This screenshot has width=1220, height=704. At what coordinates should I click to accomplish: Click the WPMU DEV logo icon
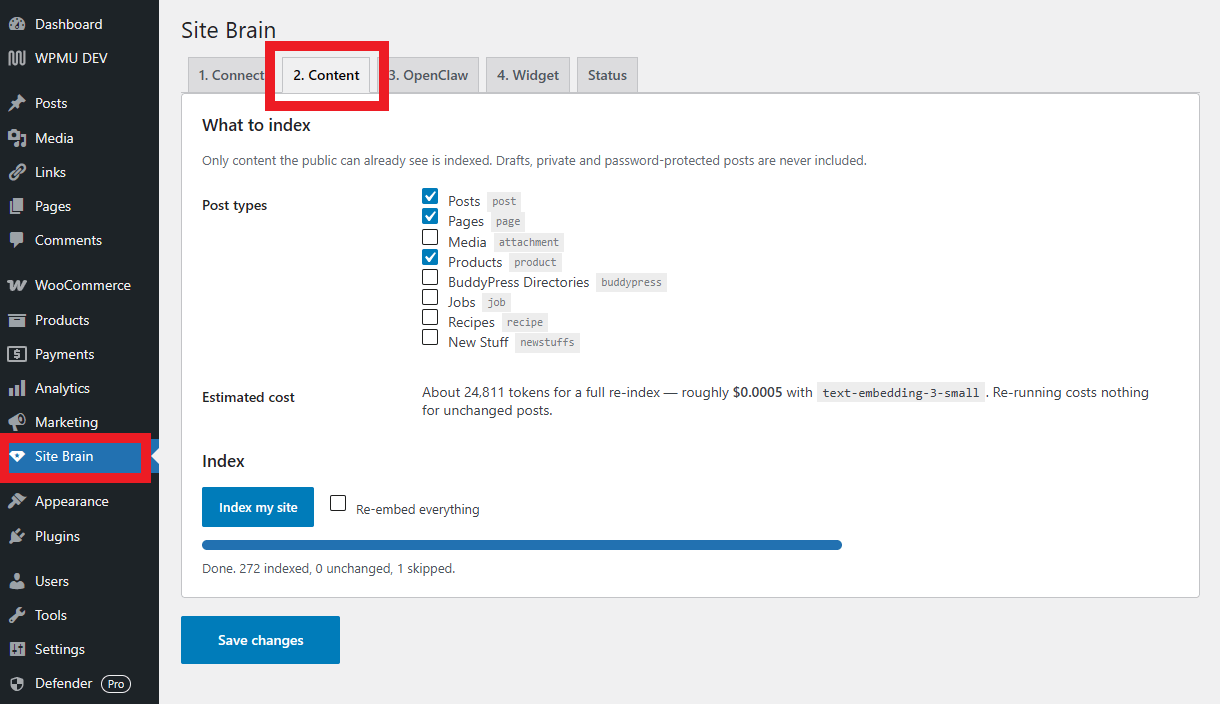pos(17,58)
